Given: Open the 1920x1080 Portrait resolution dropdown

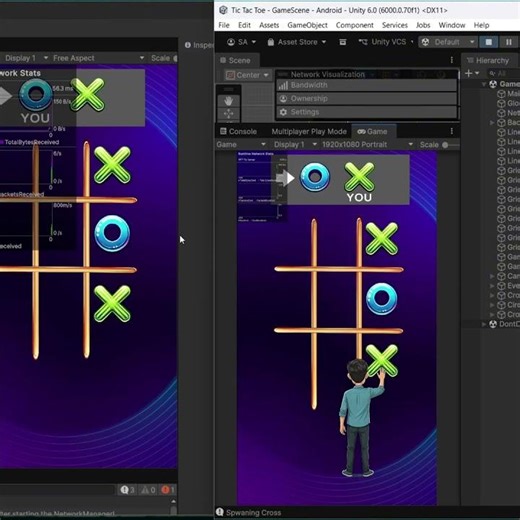Looking at the screenshot, I should (x=367, y=145).
